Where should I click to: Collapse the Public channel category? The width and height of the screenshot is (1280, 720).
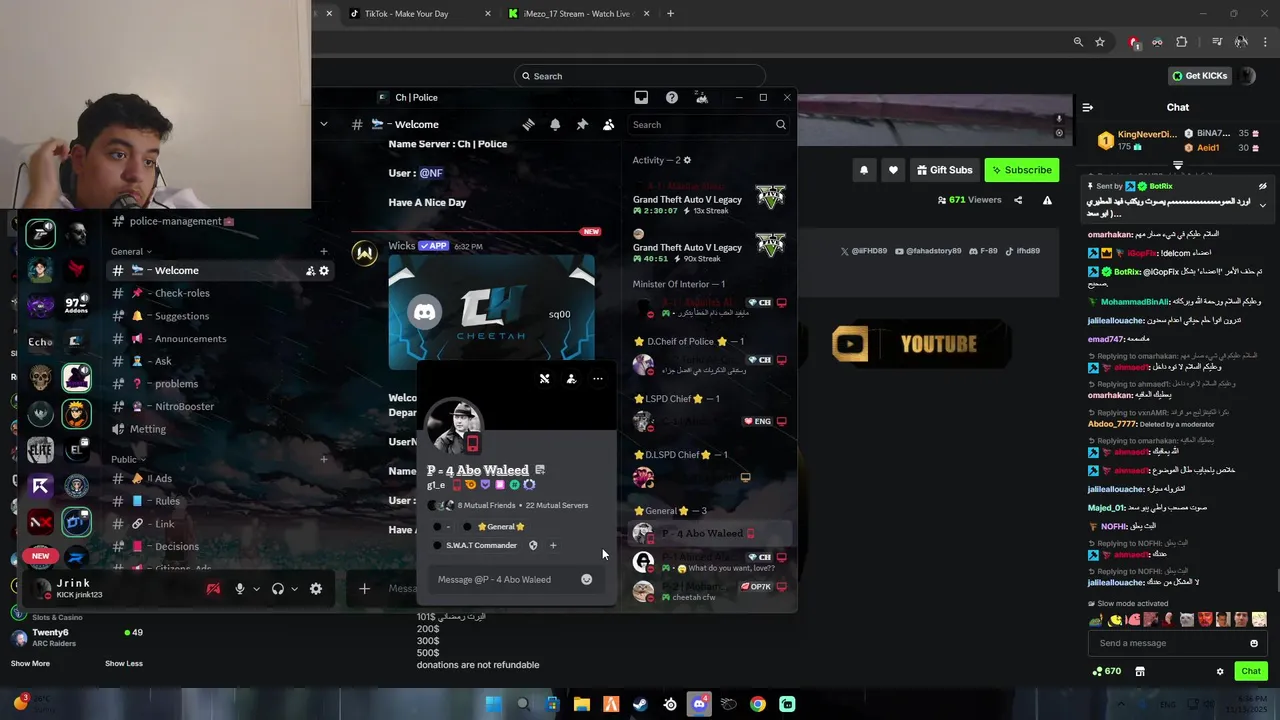[128, 459]
